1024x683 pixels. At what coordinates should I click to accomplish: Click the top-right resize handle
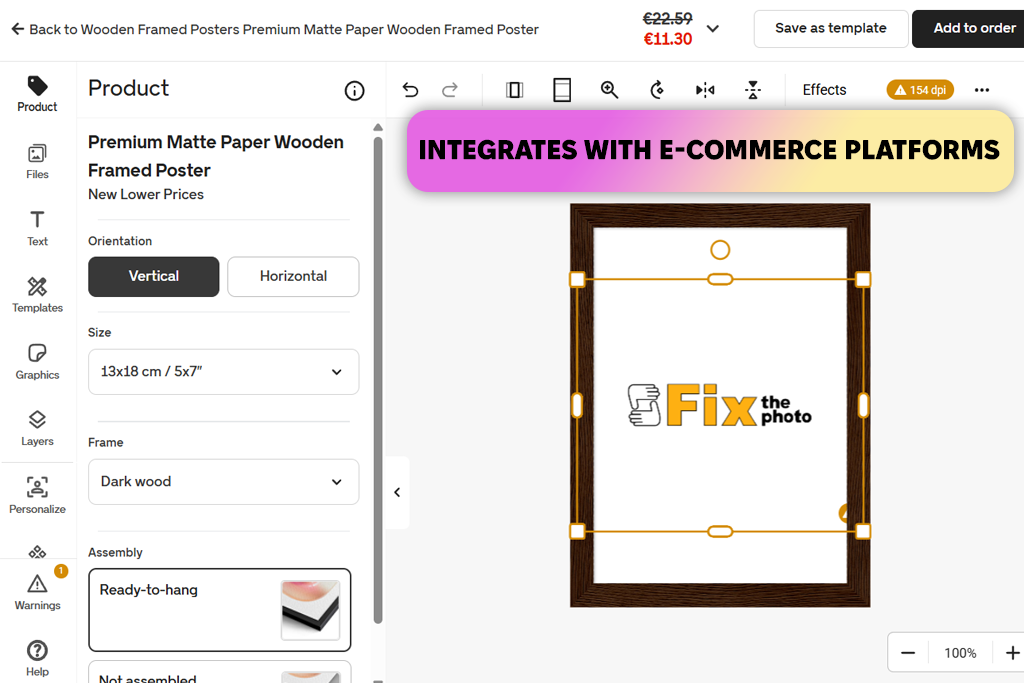point(863,279)
